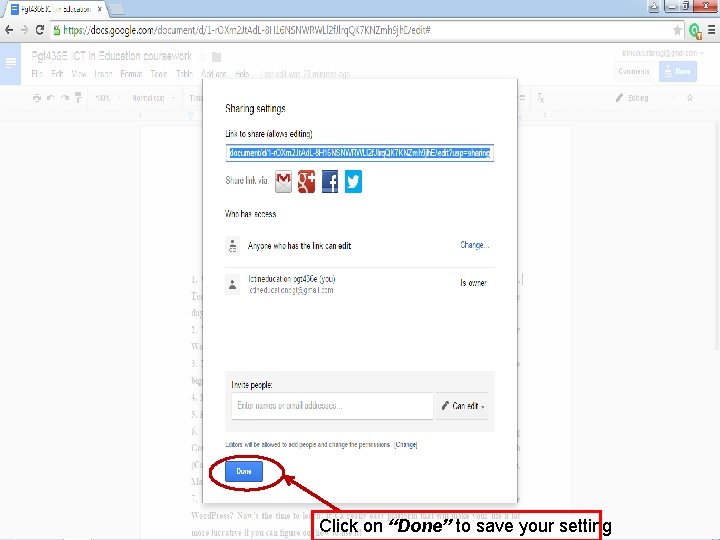Click the redo icon in toolbar
This screenshot has width=720, height=540.
tap(65, 98)
